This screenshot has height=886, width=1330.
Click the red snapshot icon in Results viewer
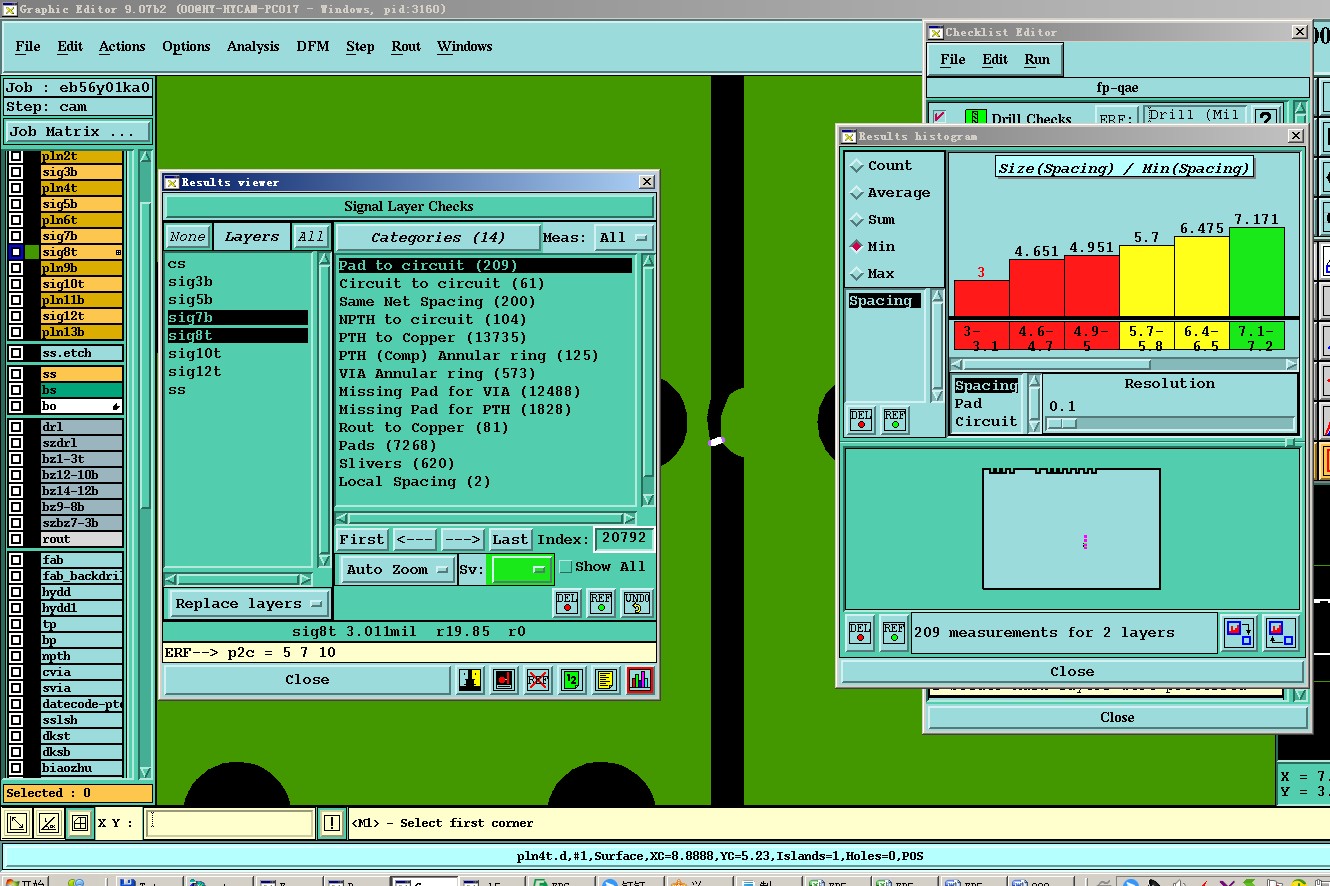(x=504, y=680)
